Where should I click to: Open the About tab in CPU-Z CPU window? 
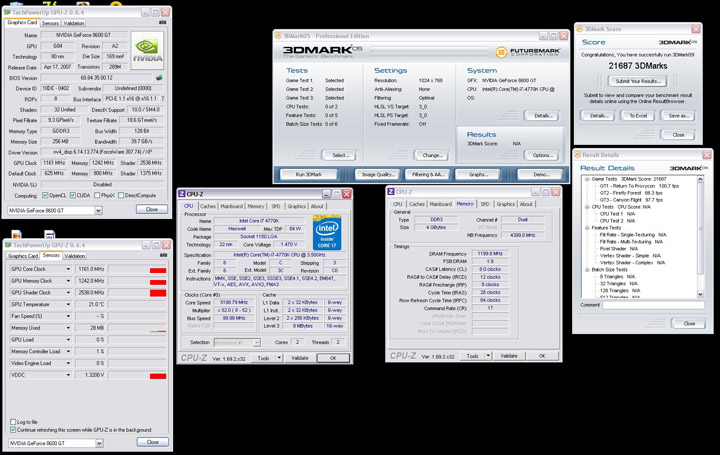click(317, 206)
